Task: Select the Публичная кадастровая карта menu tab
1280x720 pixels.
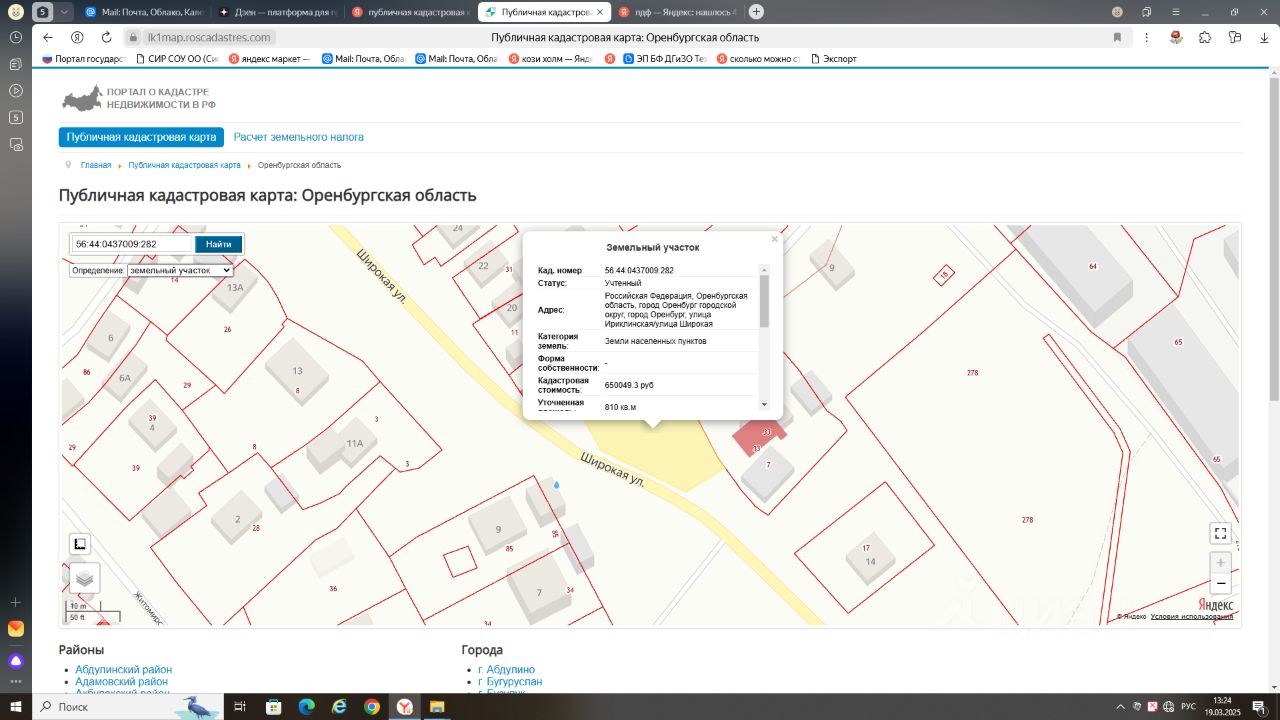Action: [x=141, y=137]
